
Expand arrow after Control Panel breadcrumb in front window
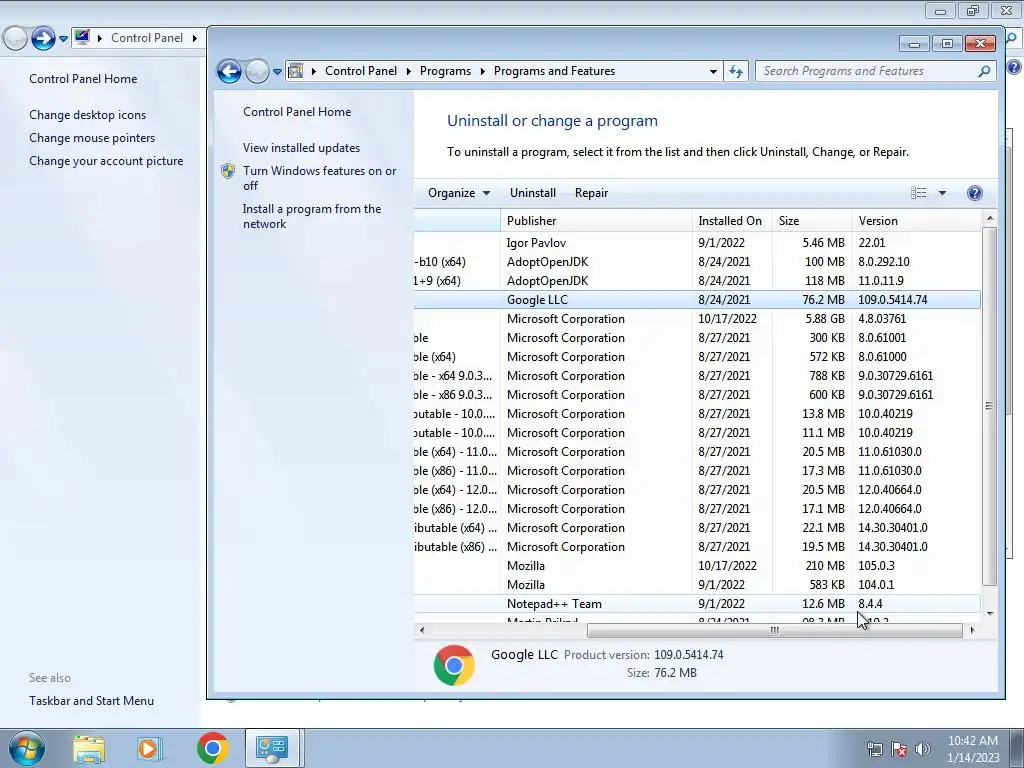[409, 71]
